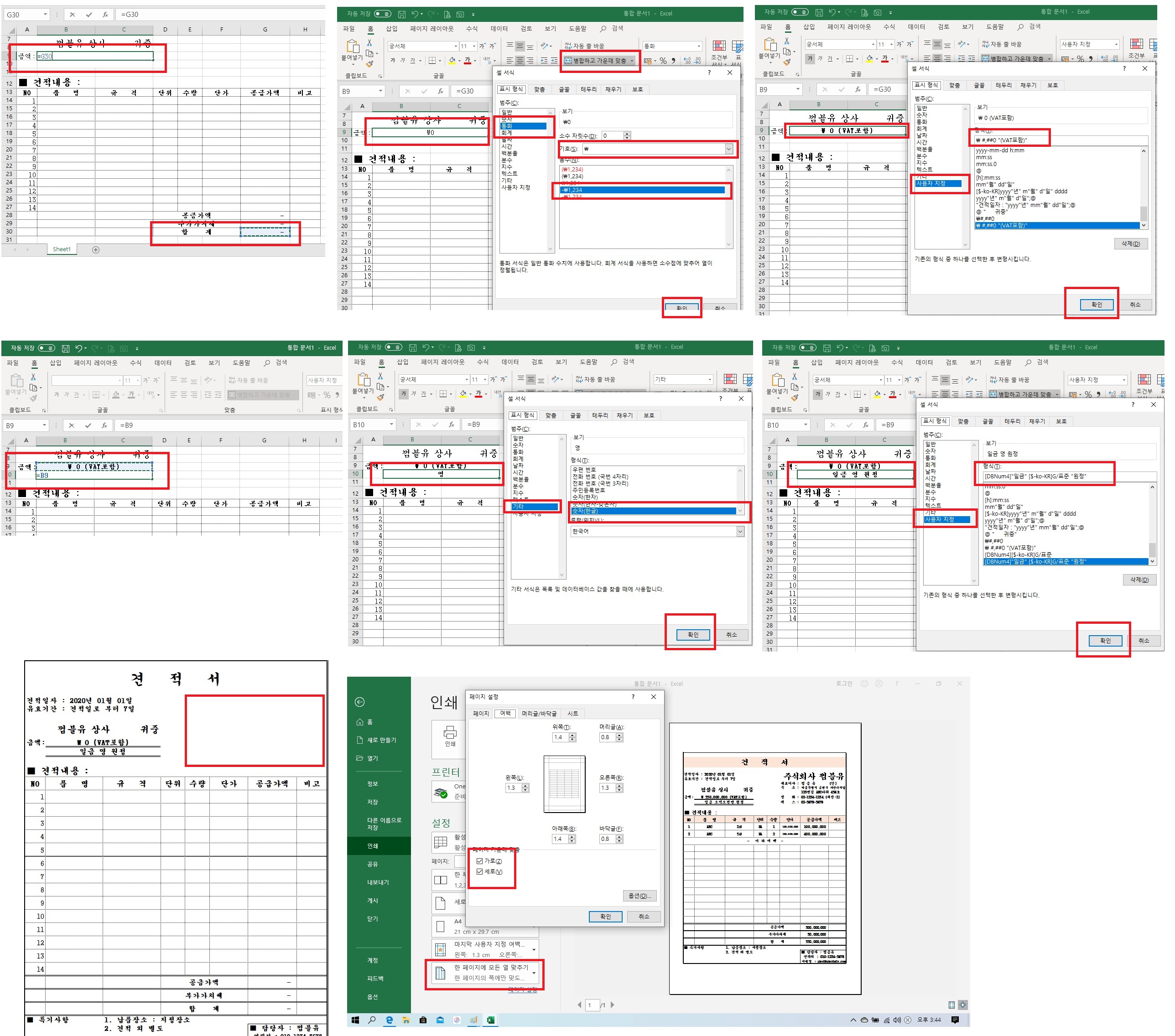Click the Zoom to Page icon

click(963, 1005)
